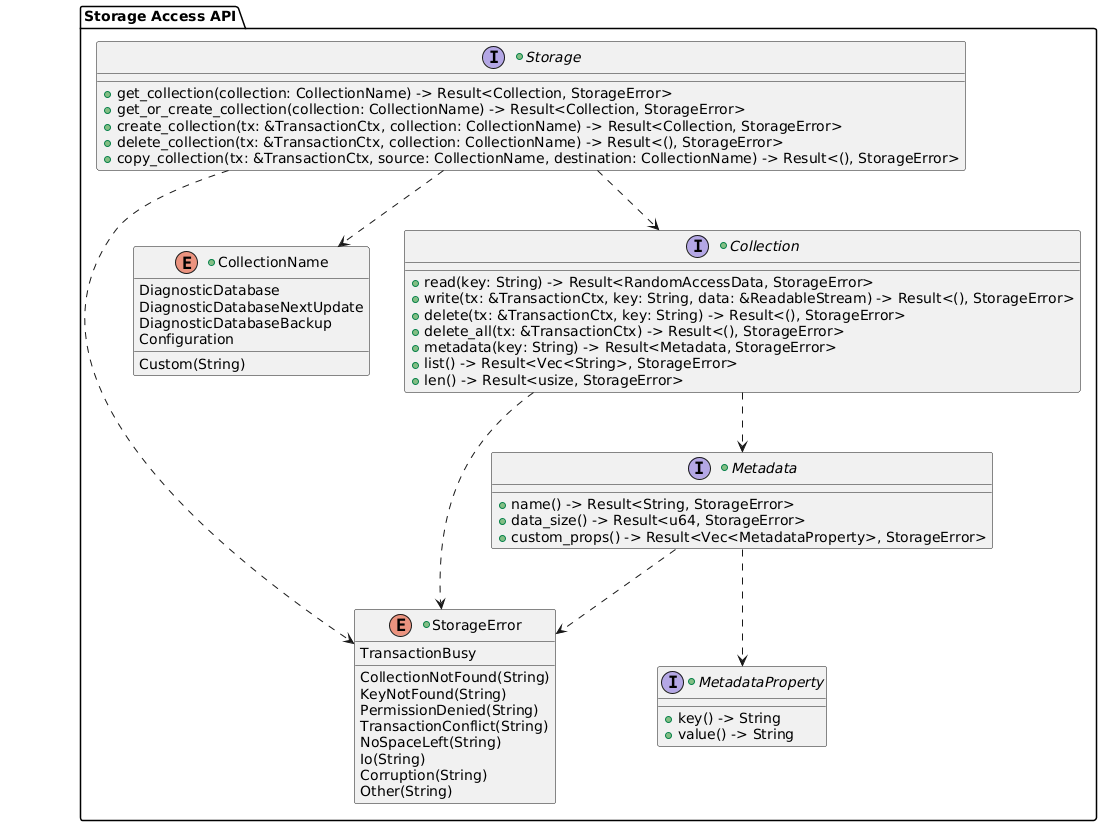This screenshot has width=1102, height=826.
Task: Select the Storage Access API package label
Action: point(160,16)
